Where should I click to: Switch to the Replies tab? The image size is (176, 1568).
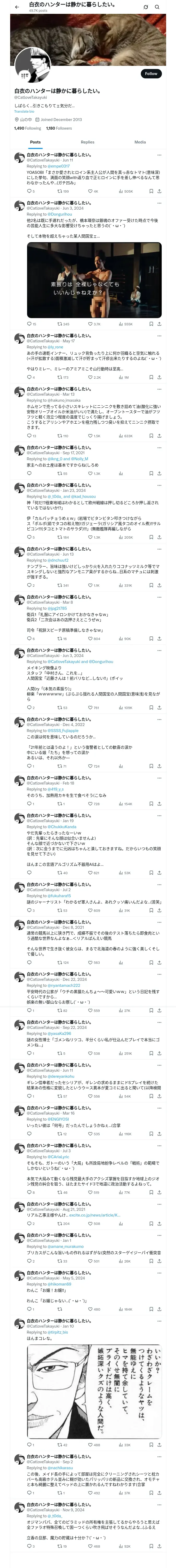(x=87, y=142)
